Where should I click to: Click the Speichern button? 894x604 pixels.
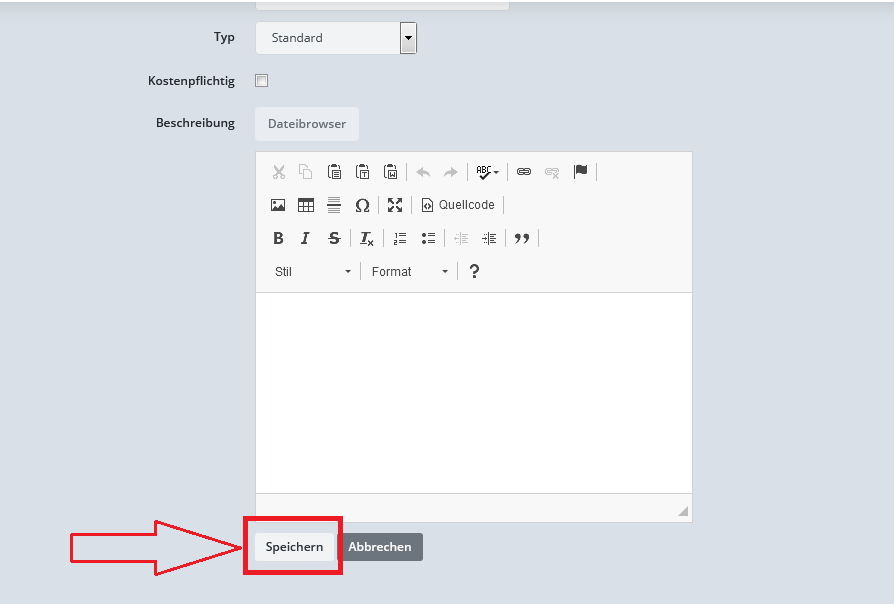tap(294, 547)
